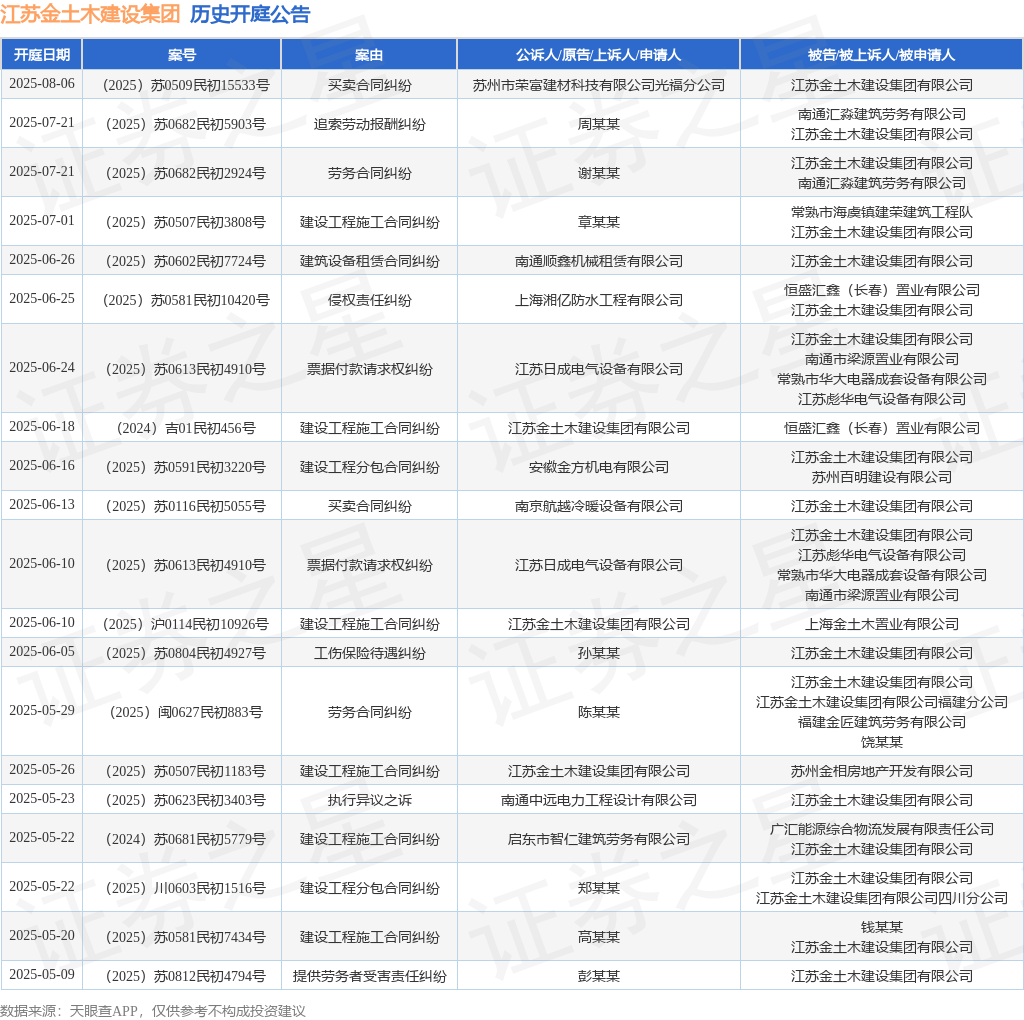Click date cell 2025-06-18
Image resolution: width=1024 pixels, height=1020 pixels.
42,426
